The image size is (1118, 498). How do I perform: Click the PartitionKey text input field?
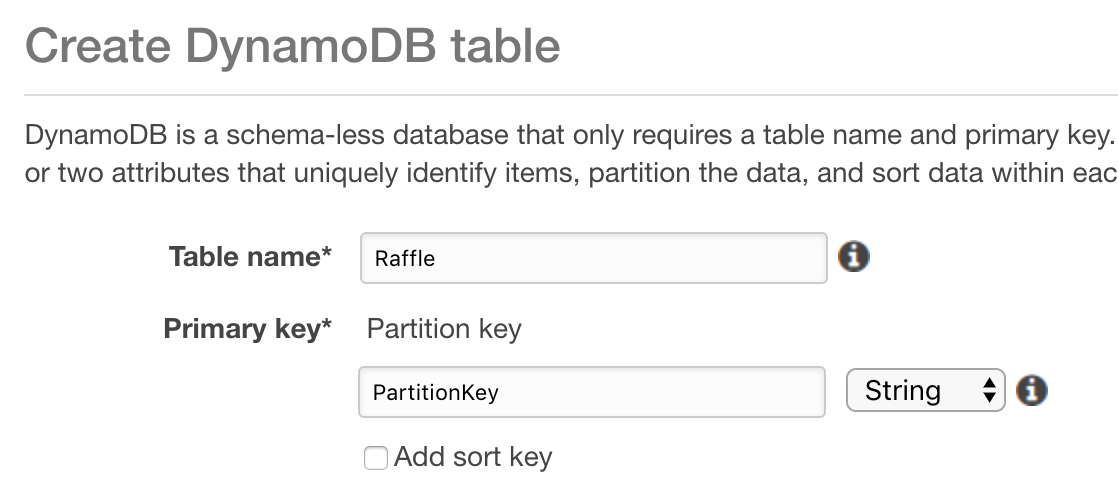coord(591,392)
